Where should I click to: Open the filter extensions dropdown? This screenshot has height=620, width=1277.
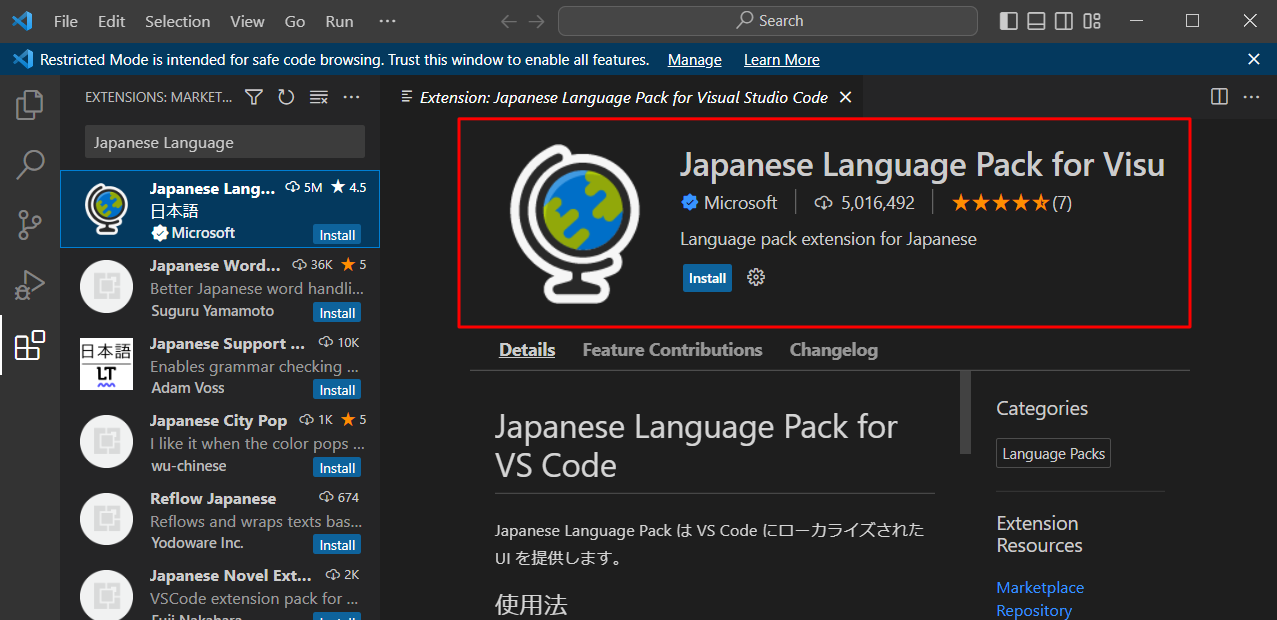tap(253, 96)
